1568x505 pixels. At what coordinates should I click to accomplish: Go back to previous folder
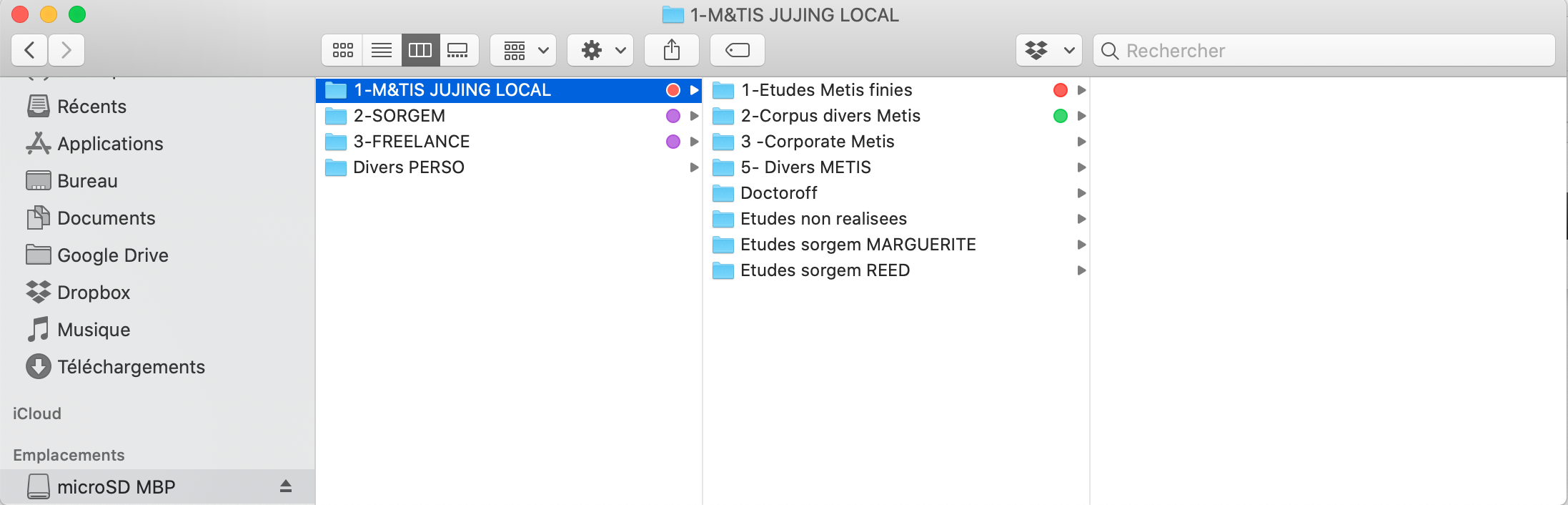(30, 50)
